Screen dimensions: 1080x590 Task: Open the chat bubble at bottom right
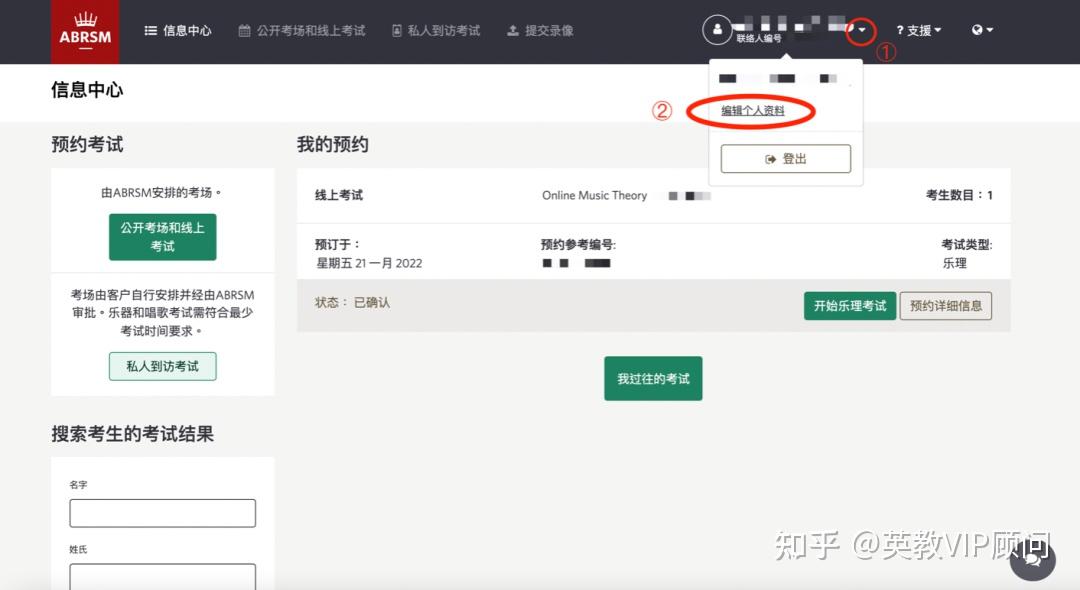(1033, 560)
